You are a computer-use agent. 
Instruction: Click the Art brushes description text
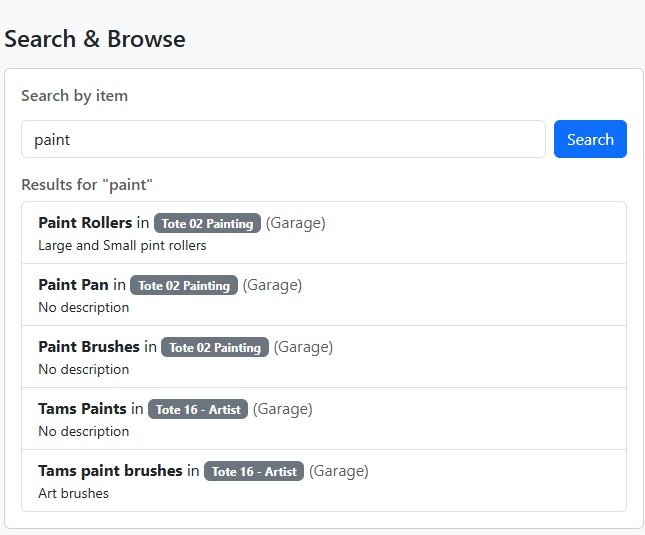click(x=73, y=493)
